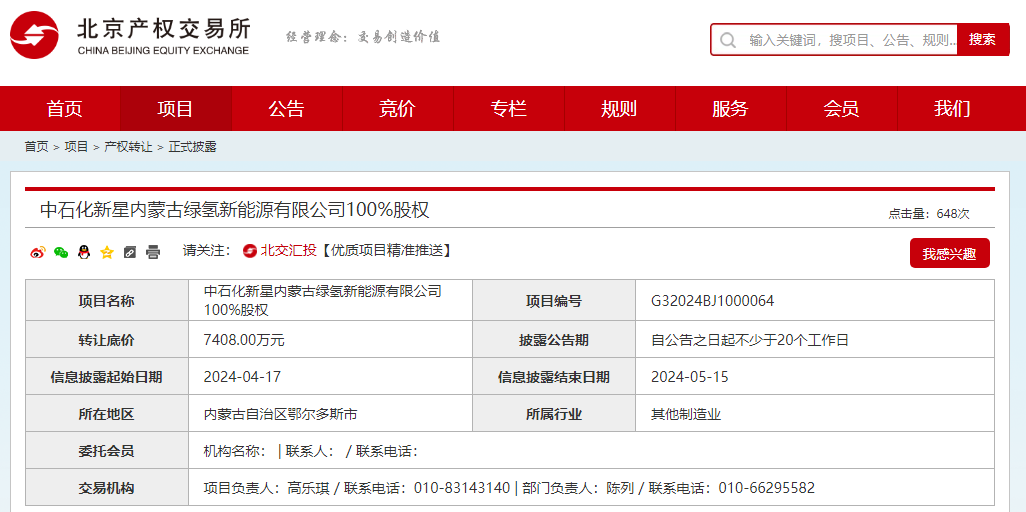Screen dimensions: 1026x512
Task: Open the 首页 navigation menu
Action: [65, 109]
